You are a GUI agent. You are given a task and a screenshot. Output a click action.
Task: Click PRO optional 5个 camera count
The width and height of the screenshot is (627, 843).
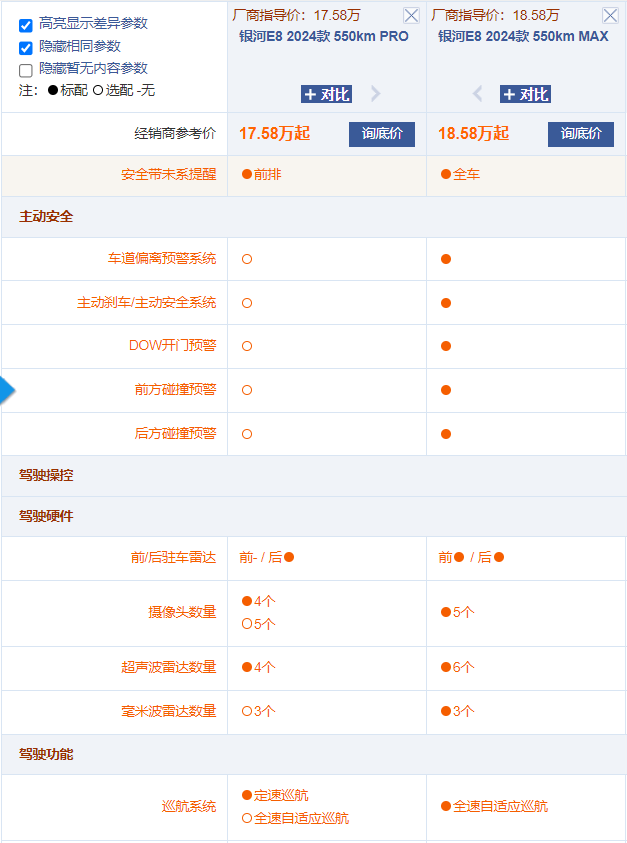click(259, 624)
